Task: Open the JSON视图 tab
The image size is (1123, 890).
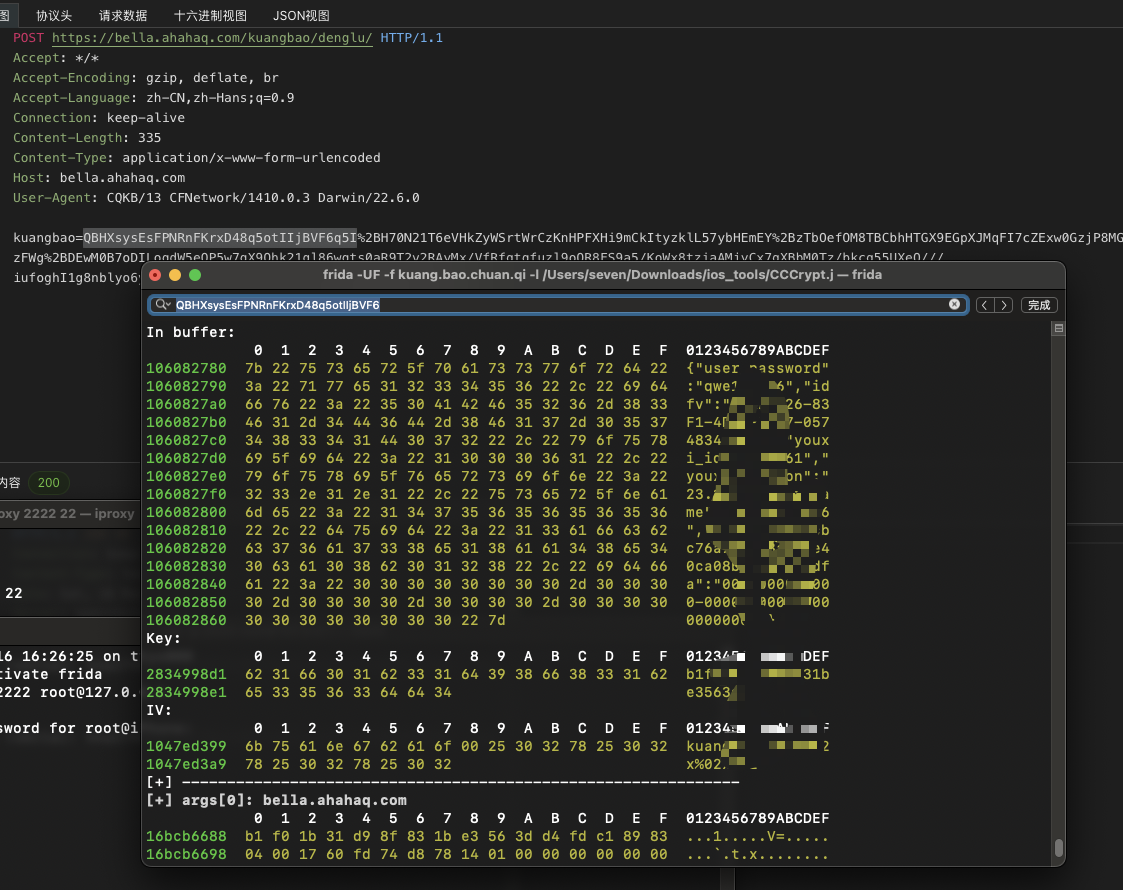Action: [x=301, y=15]
